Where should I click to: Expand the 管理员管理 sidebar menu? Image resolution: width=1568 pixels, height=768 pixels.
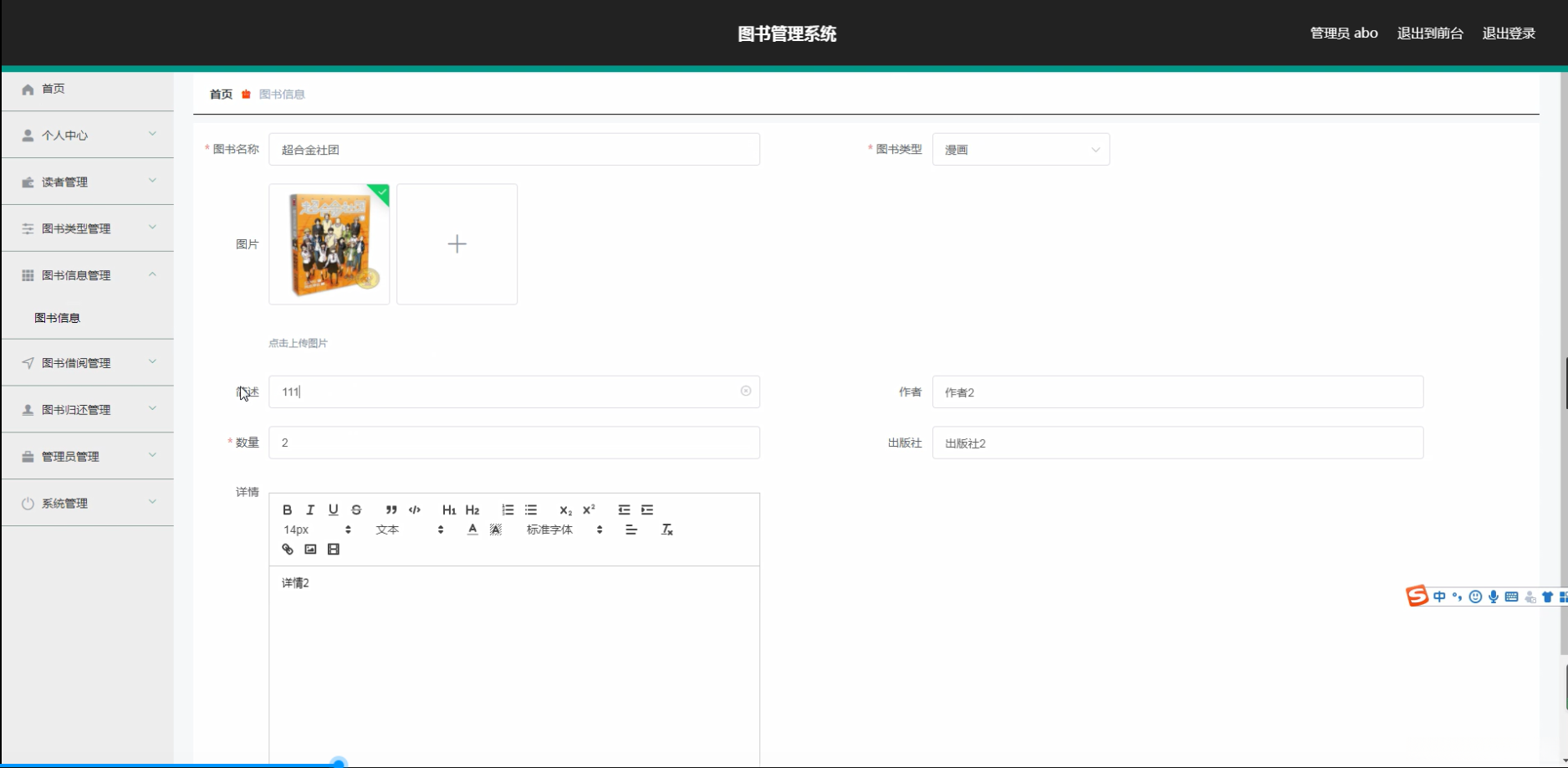[x=88, y=456]
